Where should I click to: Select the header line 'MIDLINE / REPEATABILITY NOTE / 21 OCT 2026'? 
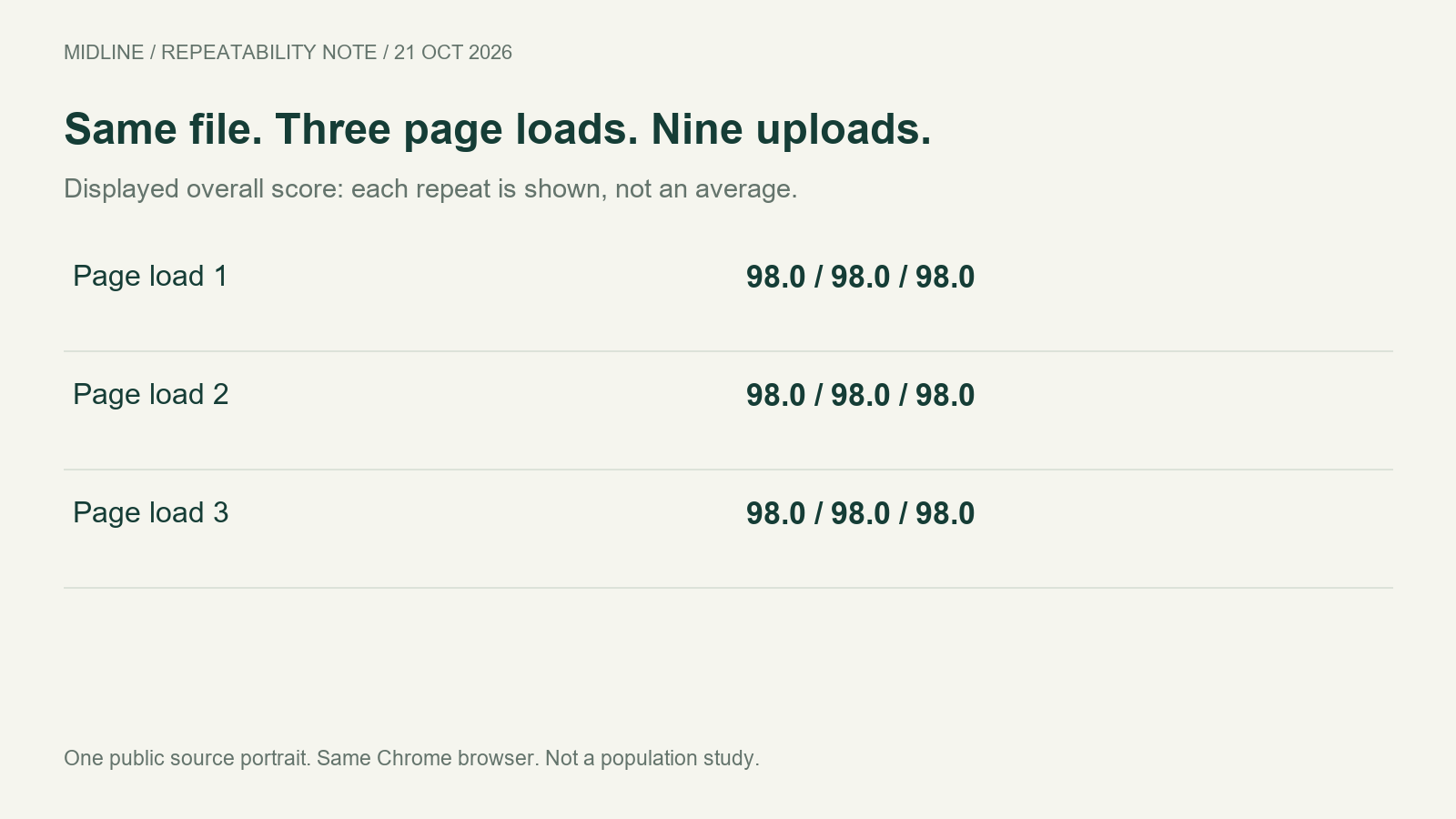(x=288, y=53)
